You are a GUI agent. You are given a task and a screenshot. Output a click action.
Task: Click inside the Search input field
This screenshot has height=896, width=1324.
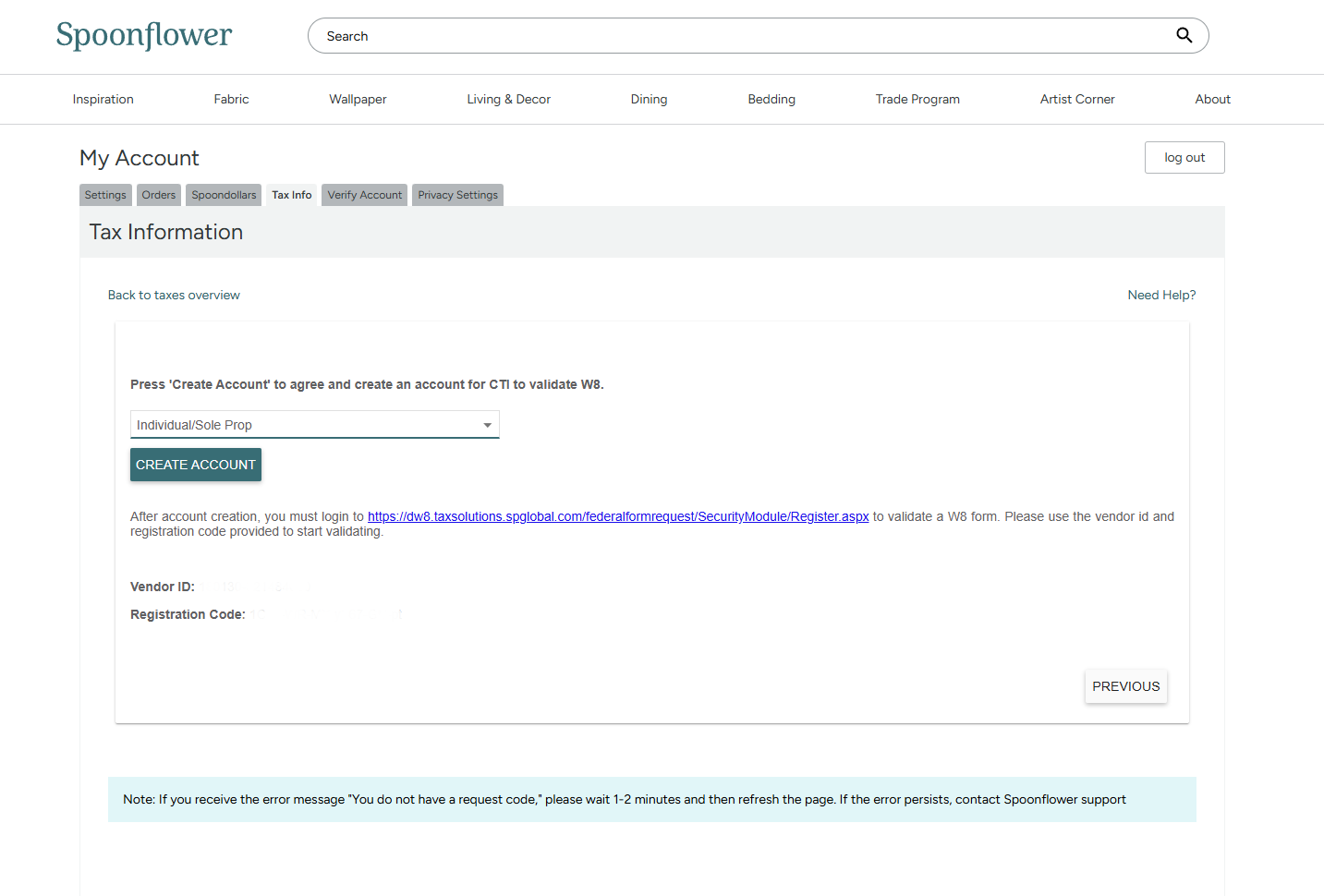pyautogui.click(x=739, y=36)
